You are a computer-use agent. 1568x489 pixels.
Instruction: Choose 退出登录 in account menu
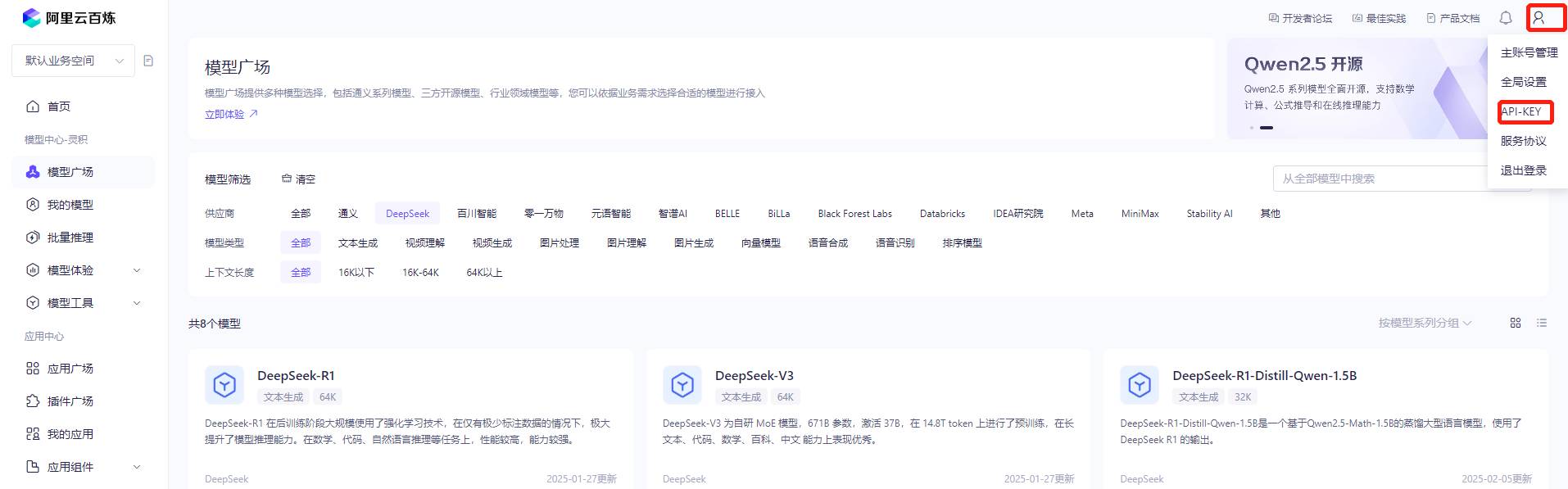(x=1524, y=170)
